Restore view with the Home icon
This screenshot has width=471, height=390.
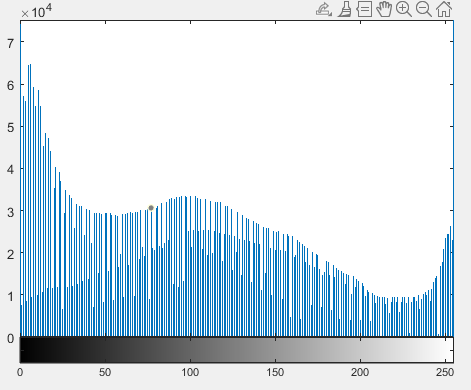pyautogui.click(x=444, y=9)
